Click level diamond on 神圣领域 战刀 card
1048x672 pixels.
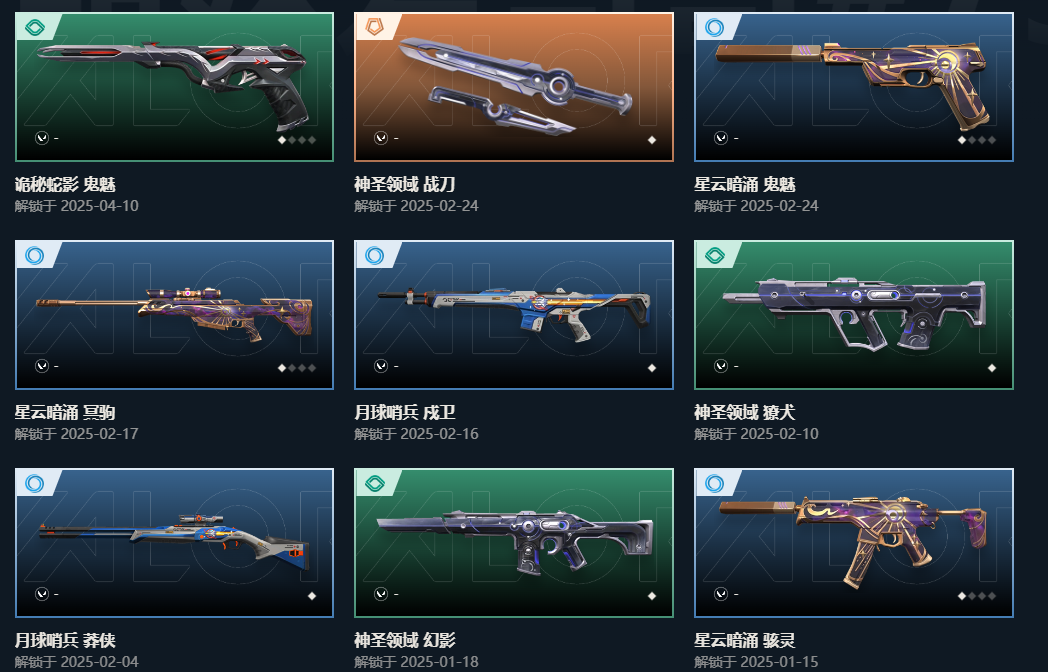[x=652, y=140]
